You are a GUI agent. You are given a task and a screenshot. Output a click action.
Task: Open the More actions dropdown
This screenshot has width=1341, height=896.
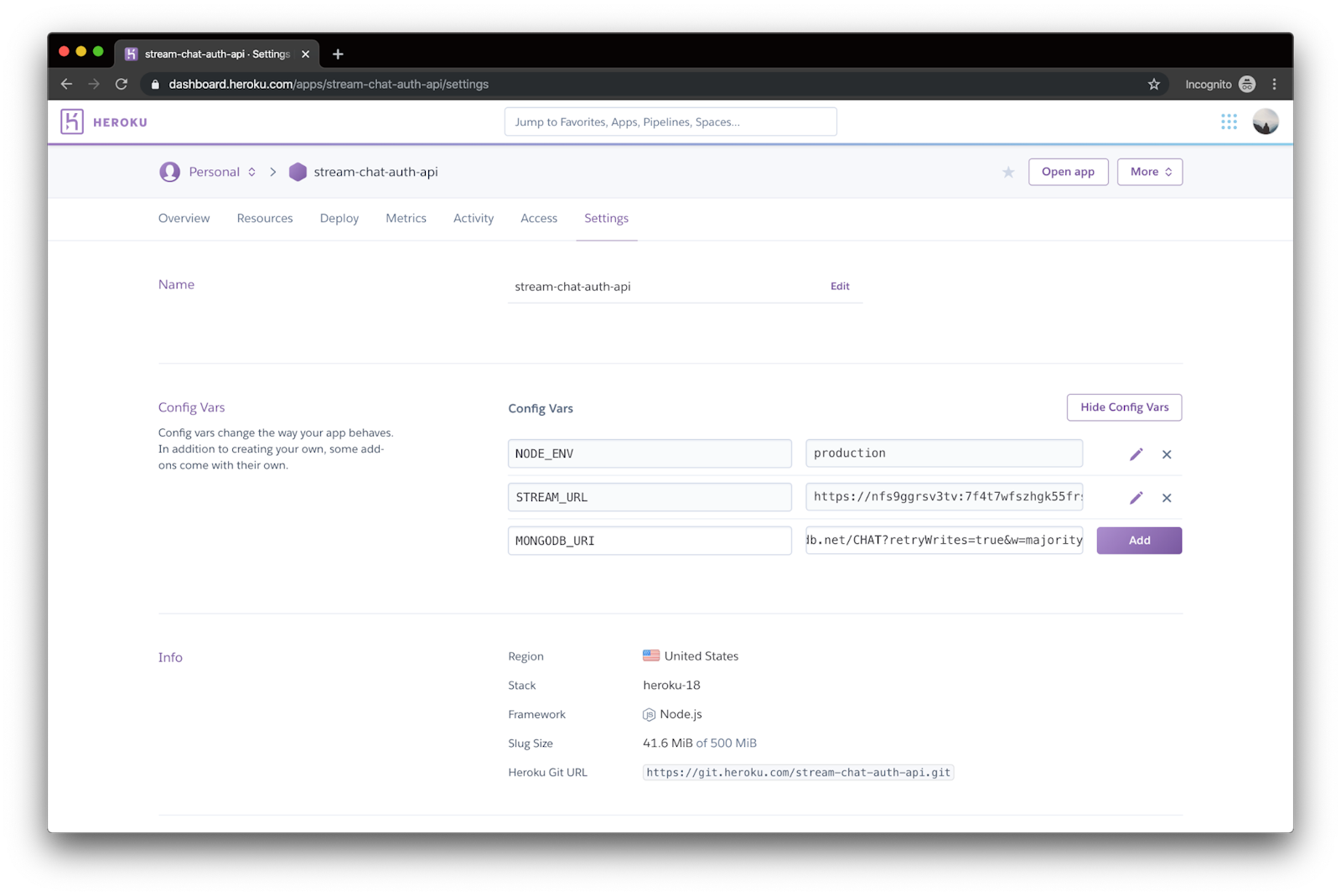pos(1149,171)
